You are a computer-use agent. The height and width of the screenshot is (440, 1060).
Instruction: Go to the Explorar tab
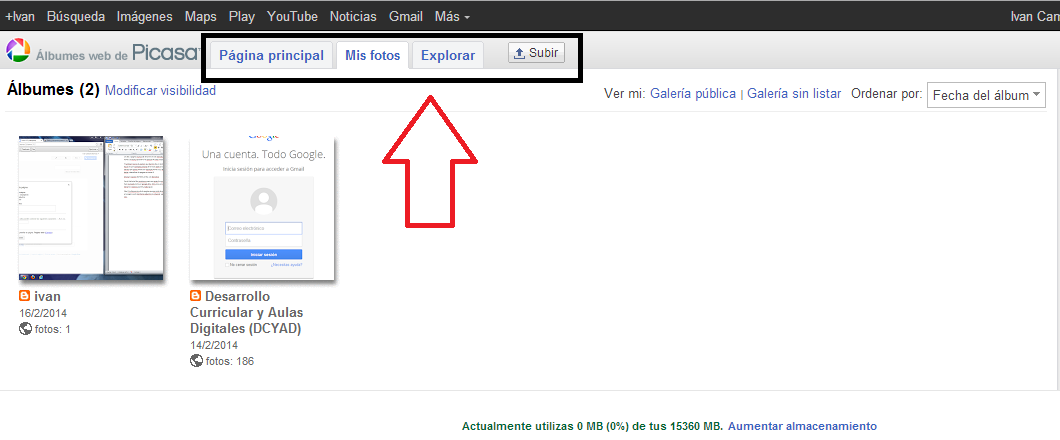(448, 55)
